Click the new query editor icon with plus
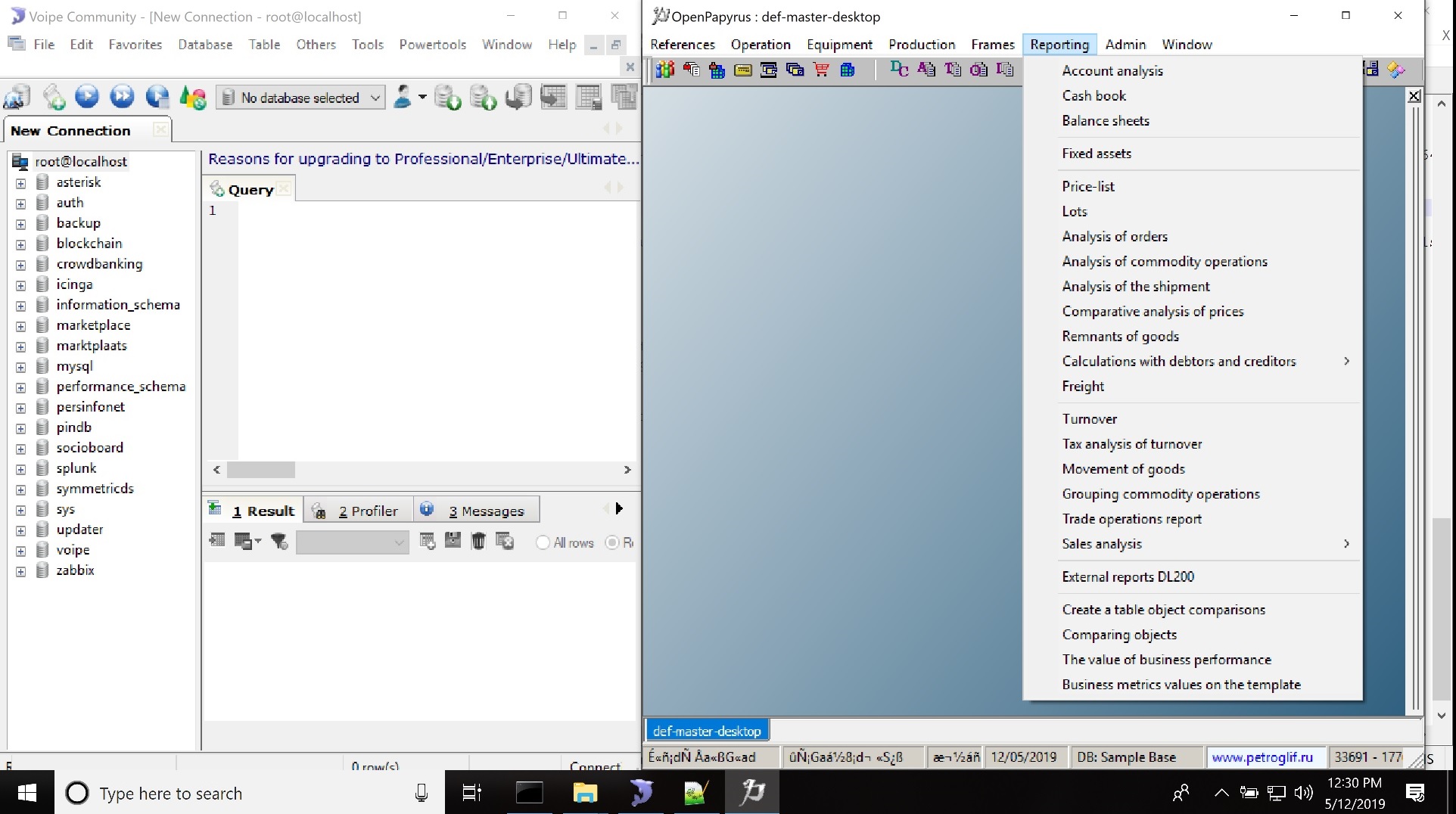 point(54,97)
